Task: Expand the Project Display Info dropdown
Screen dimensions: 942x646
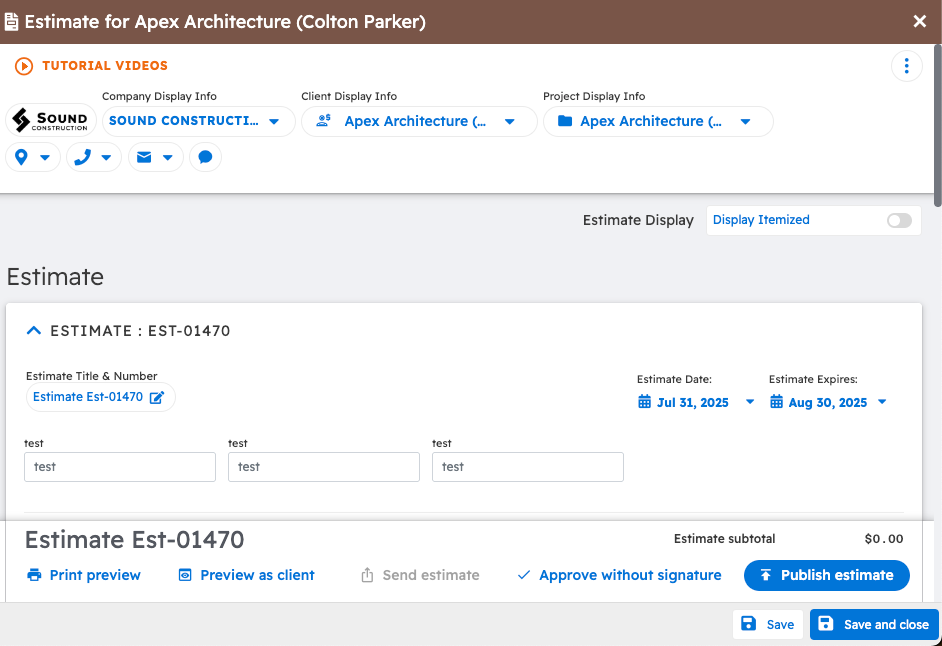Action: [x=657, y=121]
